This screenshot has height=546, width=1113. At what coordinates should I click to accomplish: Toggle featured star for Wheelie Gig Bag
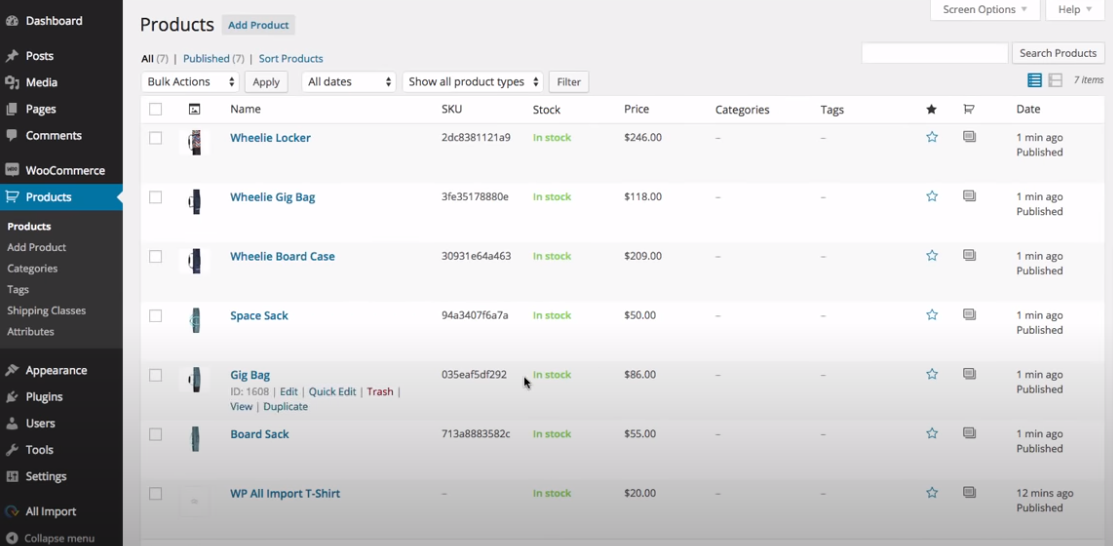tap(932, 196)
